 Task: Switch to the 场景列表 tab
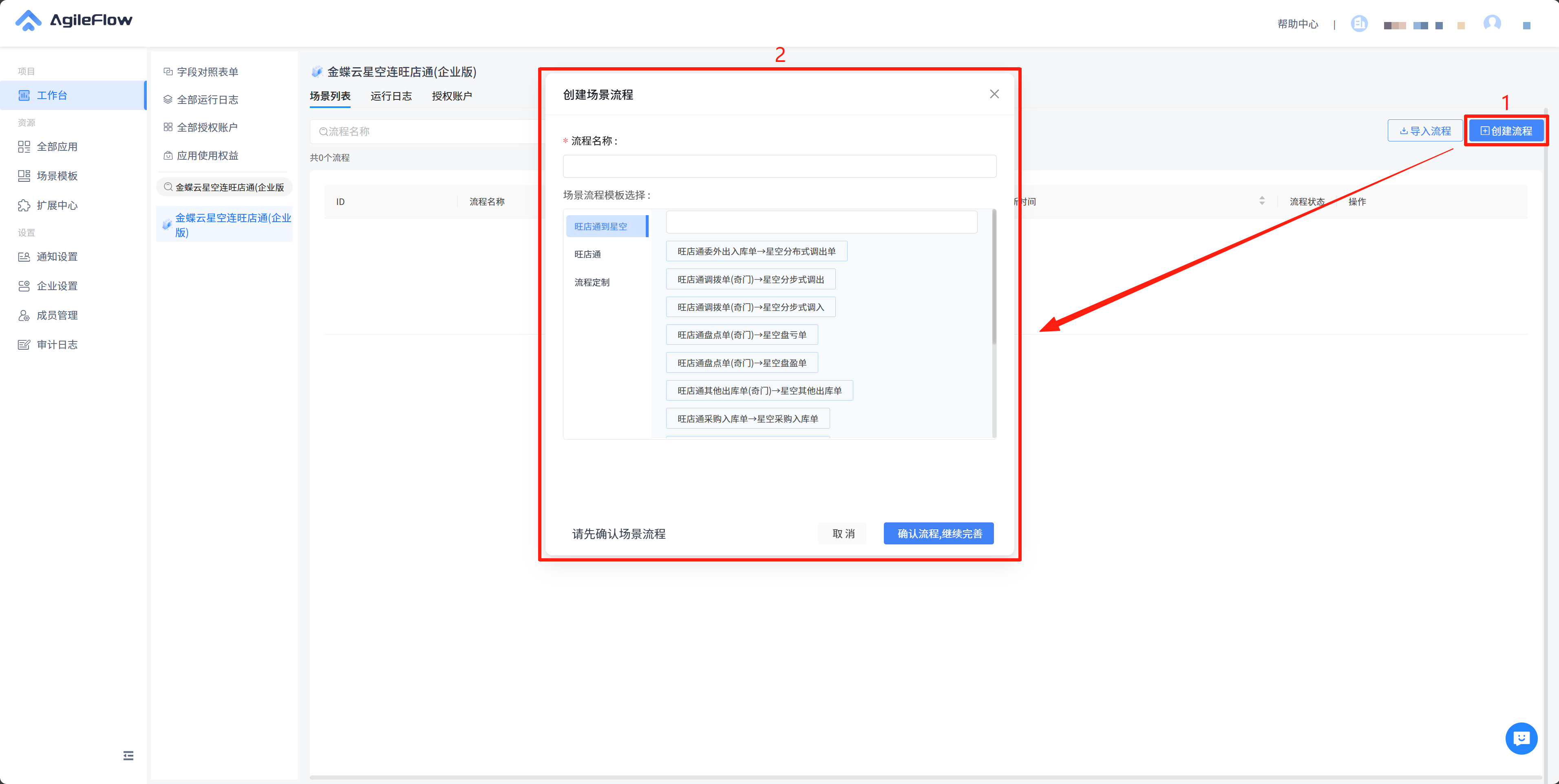coord(330,96)
